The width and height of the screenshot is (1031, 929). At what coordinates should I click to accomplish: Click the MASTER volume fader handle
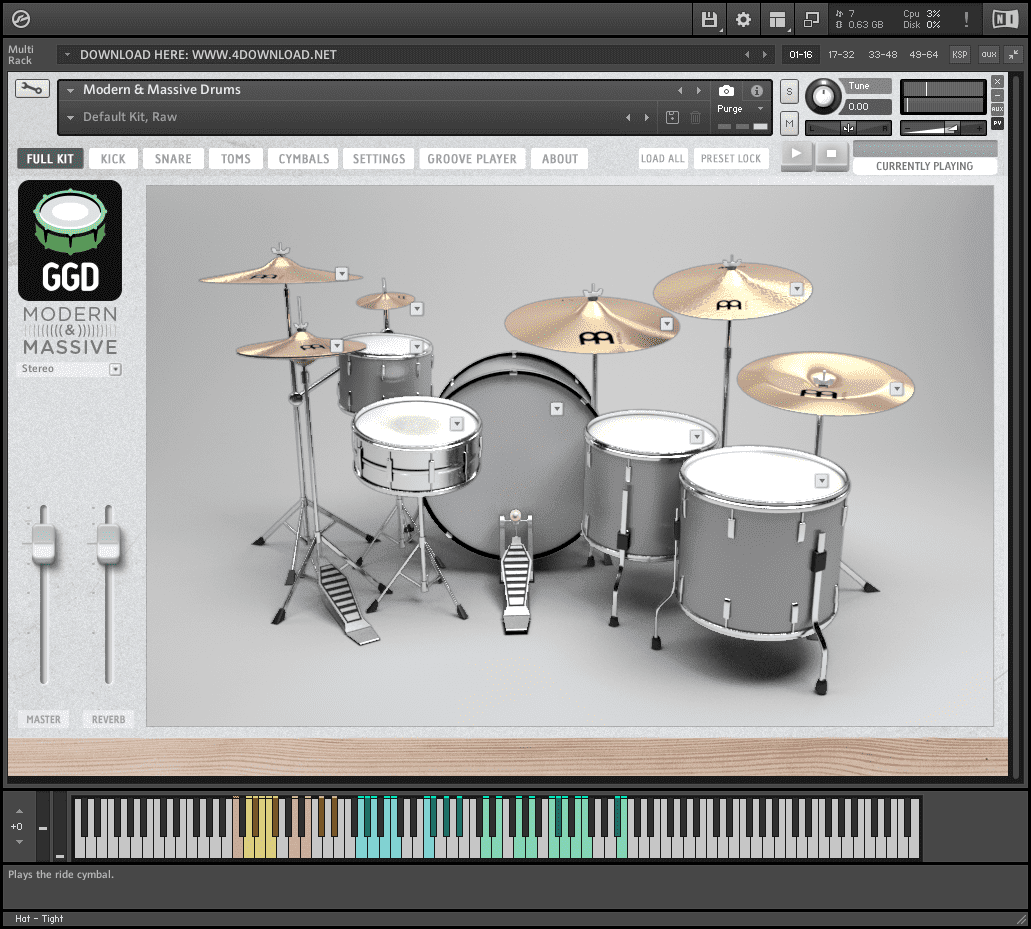[43, 544]
